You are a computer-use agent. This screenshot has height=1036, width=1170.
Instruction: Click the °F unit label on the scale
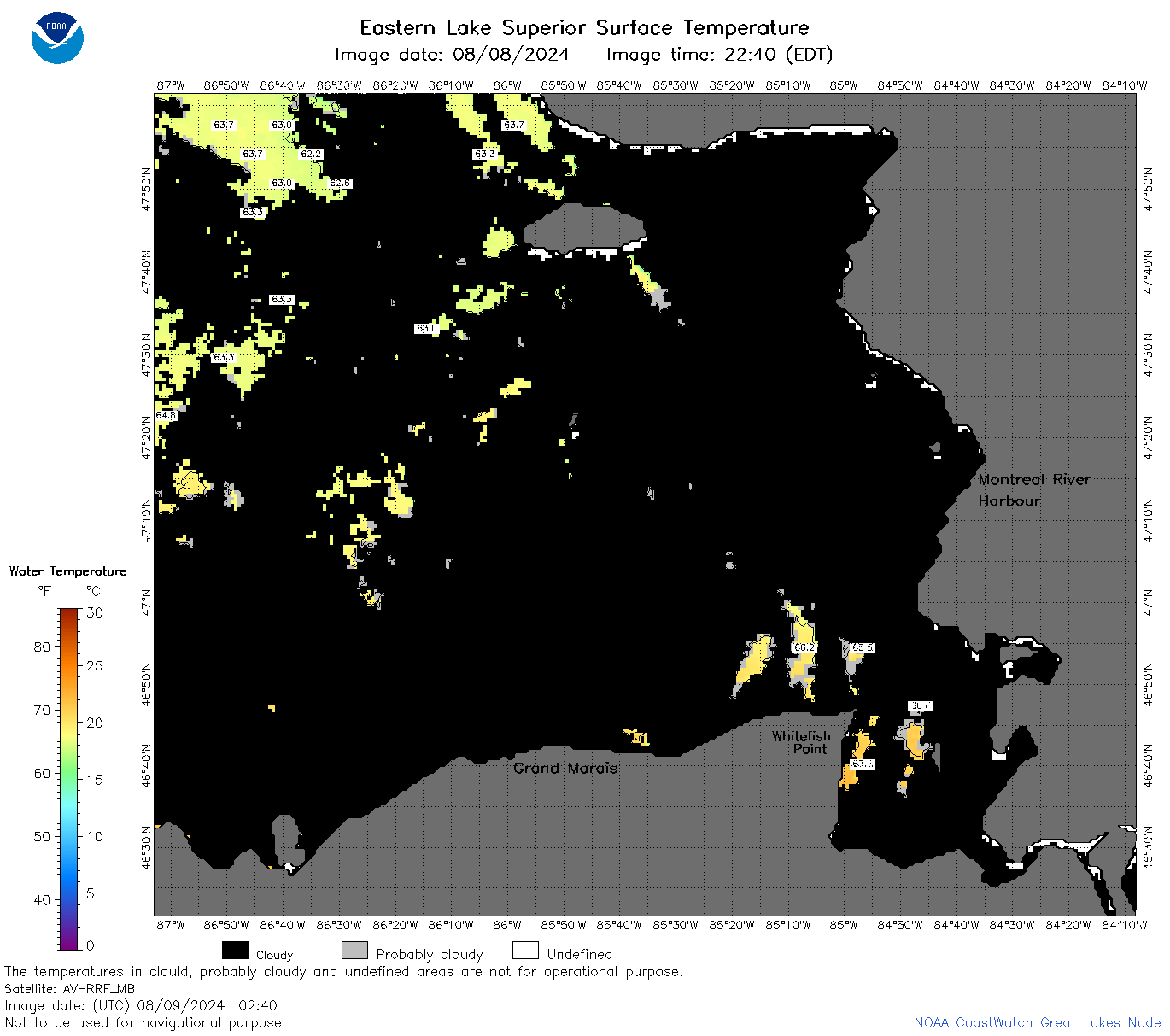(44, 591)
